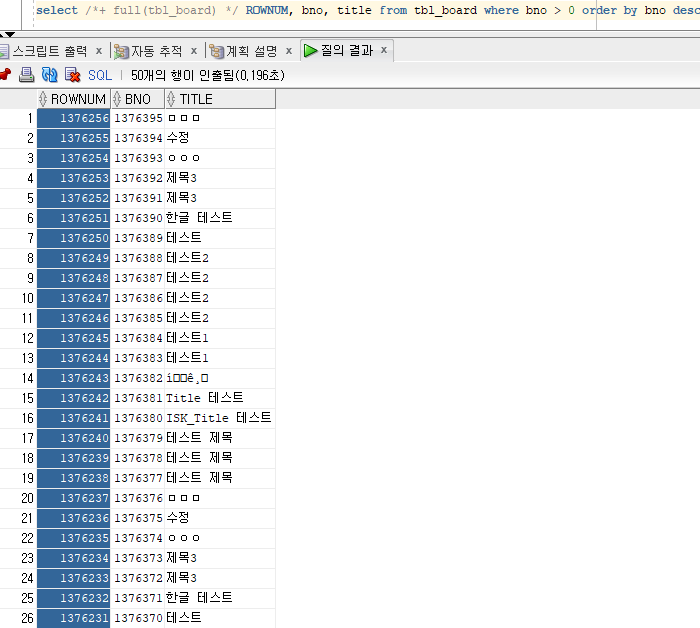Close the 자동 추적 tab
This screenshot has height=628, width=700.
point(194,51)
